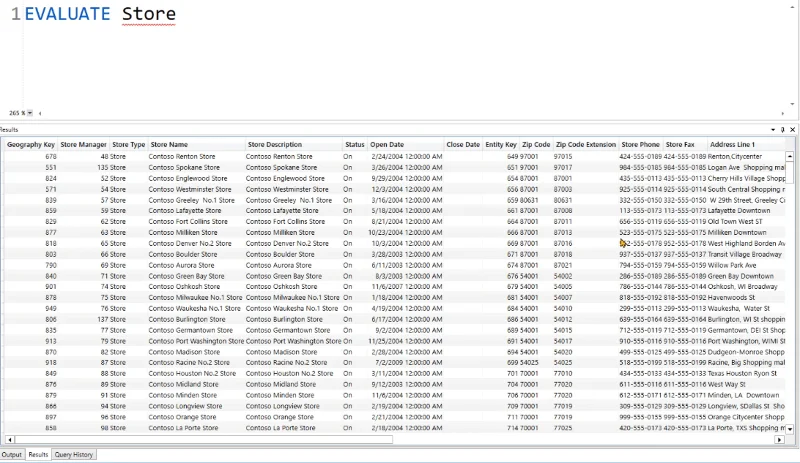This screenshot has width=800, height=463.
Task: Click the results grid left scroll arrow
Action: [x=10, y=439]
